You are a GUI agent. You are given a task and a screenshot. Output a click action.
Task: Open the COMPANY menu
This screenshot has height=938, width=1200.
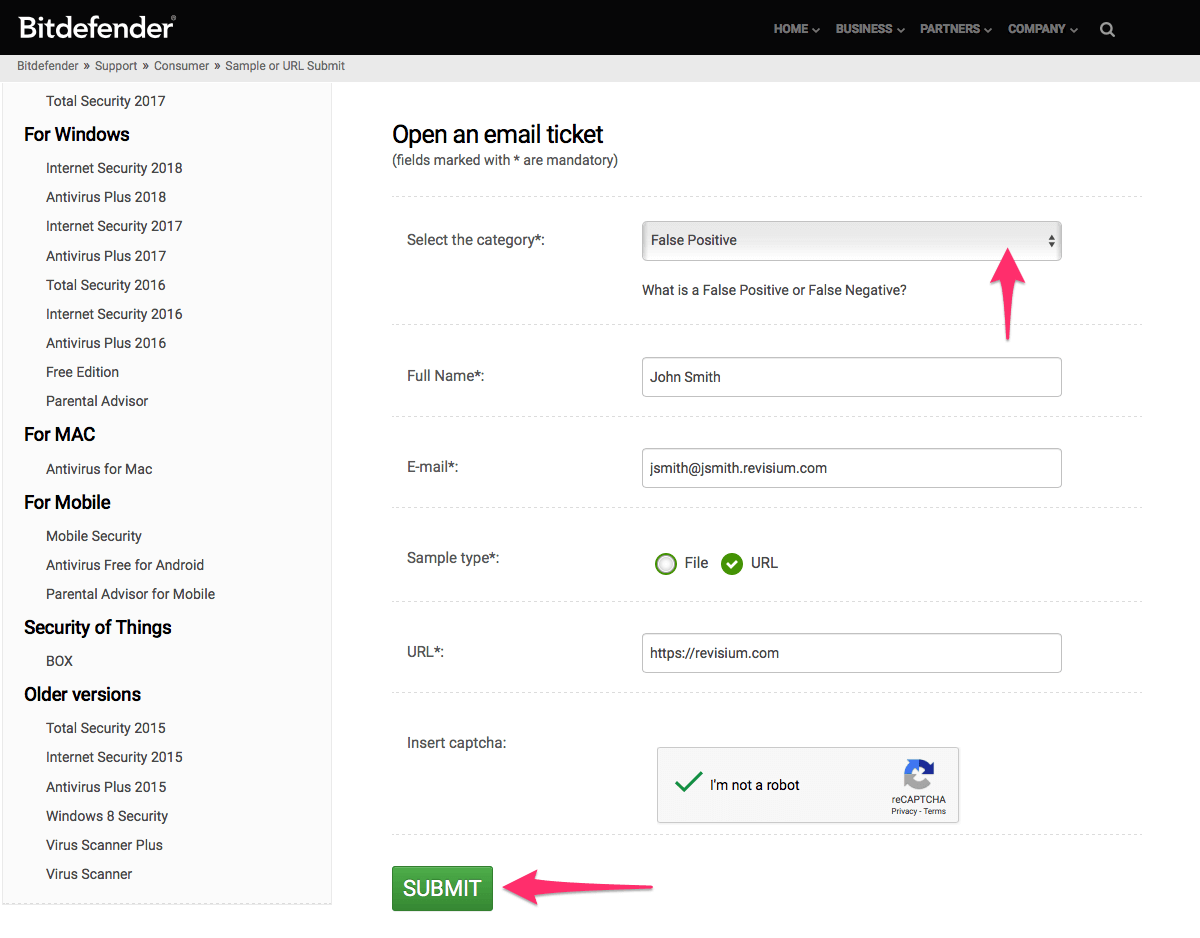point(1043,29)
